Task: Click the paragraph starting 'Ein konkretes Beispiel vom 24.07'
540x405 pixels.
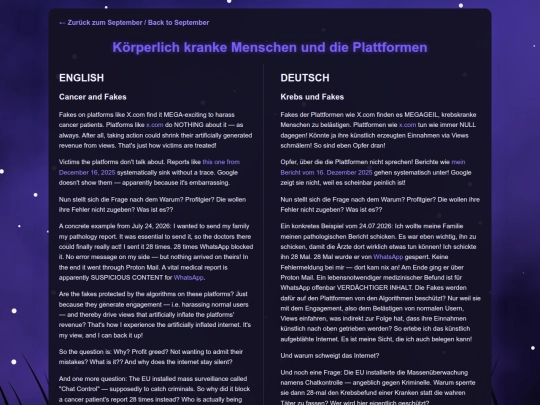Action: [x=381, y=282]
